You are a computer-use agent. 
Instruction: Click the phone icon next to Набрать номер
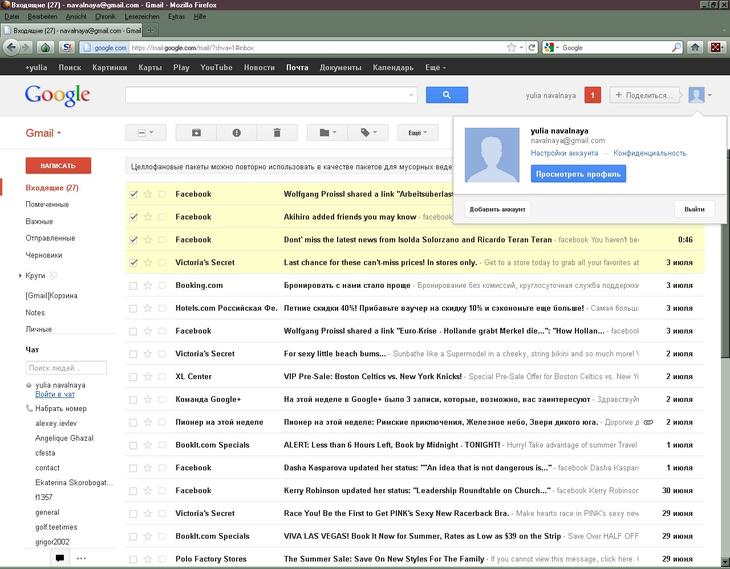[29, 408]
